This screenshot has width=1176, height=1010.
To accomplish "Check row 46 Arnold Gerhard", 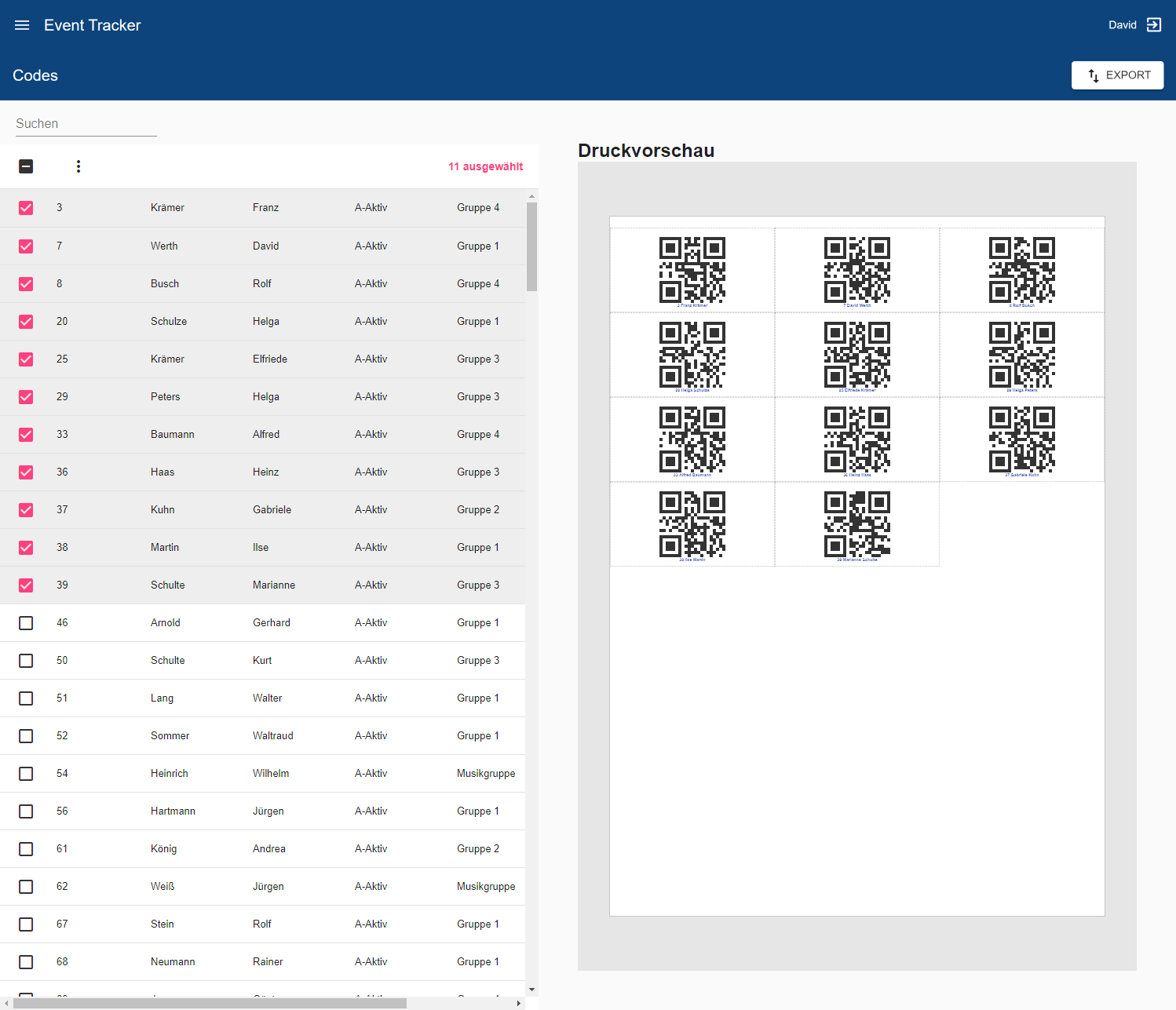I will coord(26,623).
